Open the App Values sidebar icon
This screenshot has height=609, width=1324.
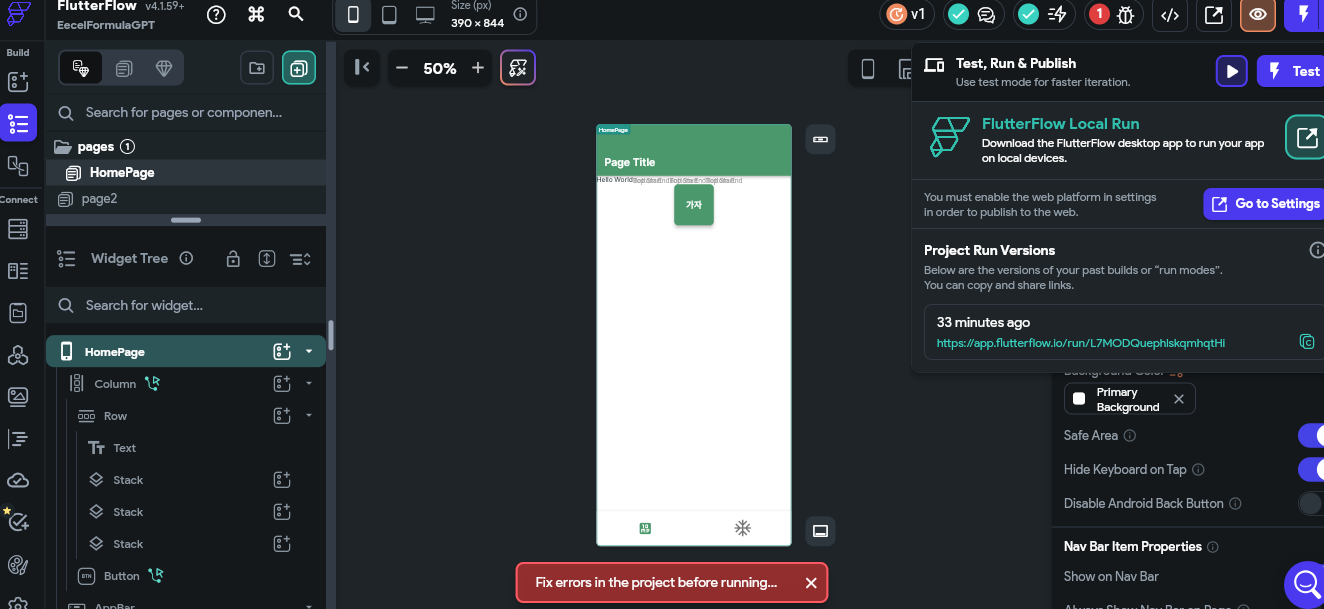[x=18, y=313]
